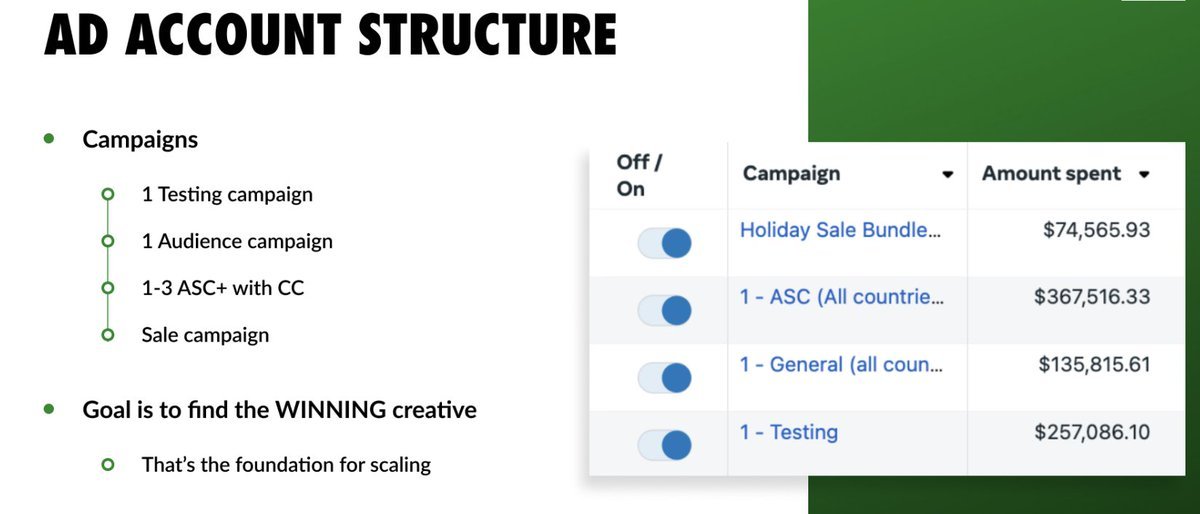The image size is (1200, 514).
Task: Turn off the 1 - General campaign switch
Action: tap(665, 377)
